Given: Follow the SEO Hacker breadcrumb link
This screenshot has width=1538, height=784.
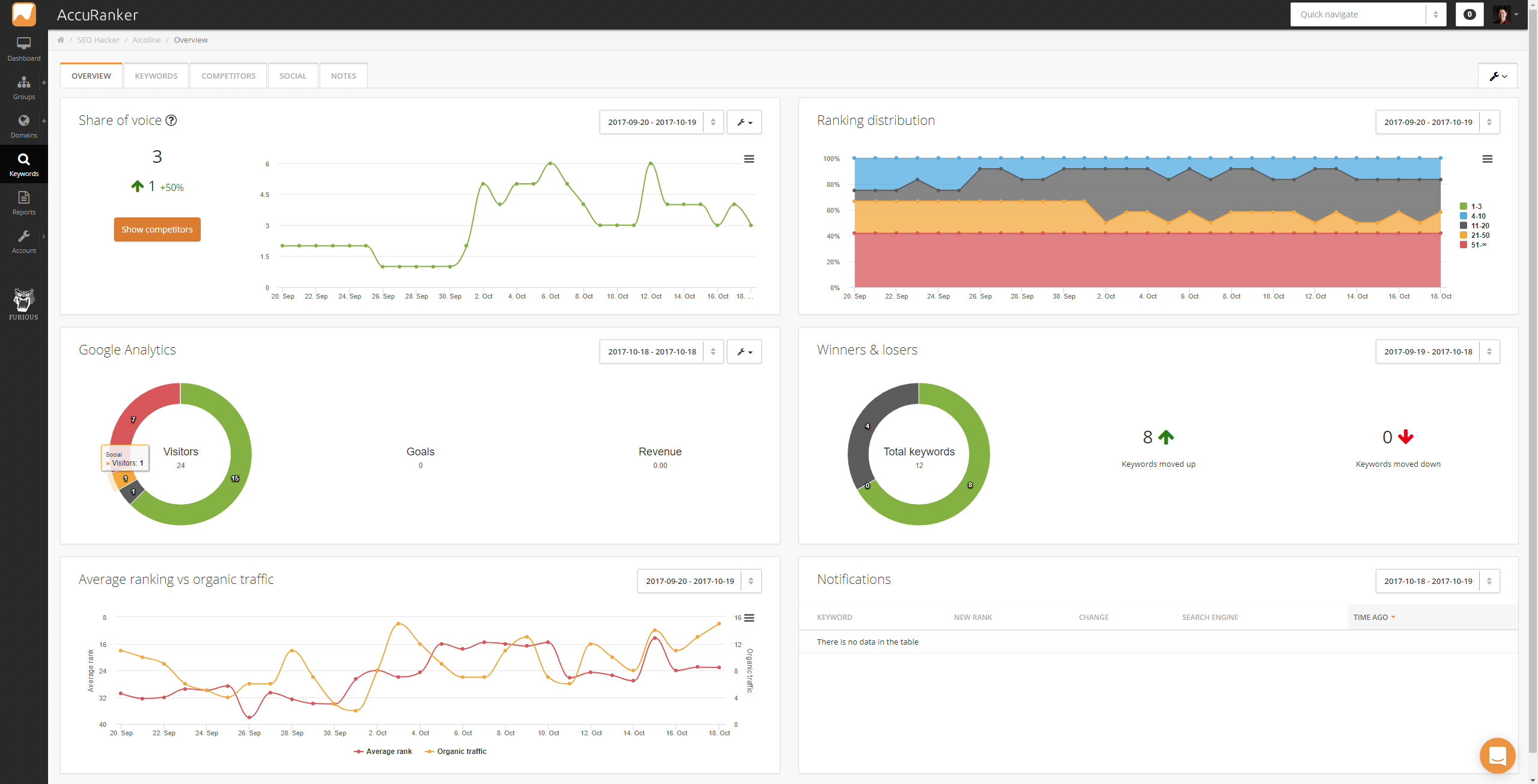Looking at the screenshot, I should [98, 40].
